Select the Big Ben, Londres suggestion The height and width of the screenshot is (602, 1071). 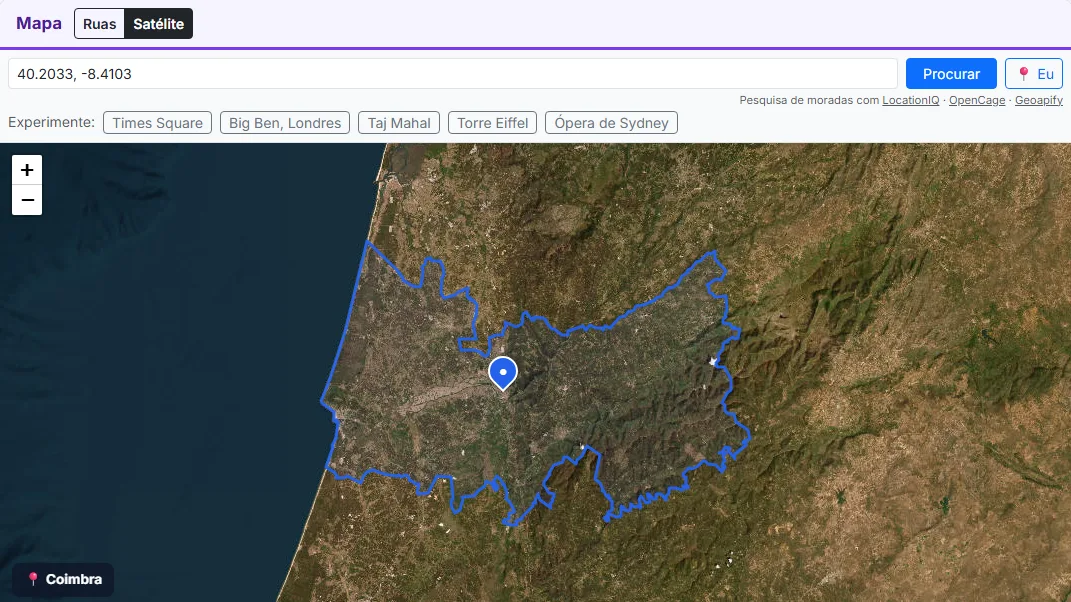285,123
